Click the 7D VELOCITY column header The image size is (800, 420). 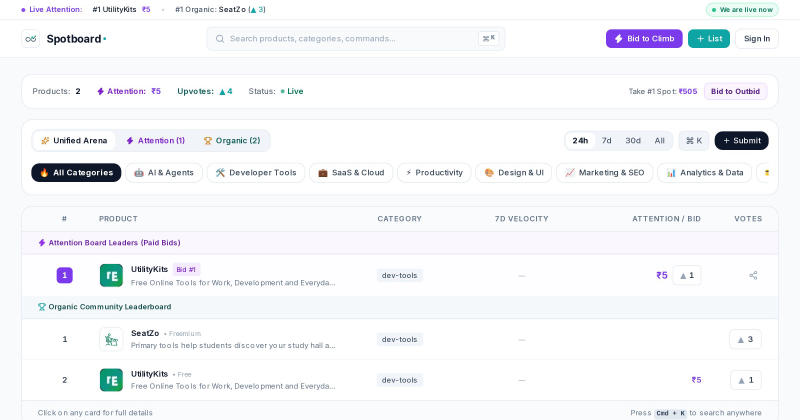tap(521, 219)
